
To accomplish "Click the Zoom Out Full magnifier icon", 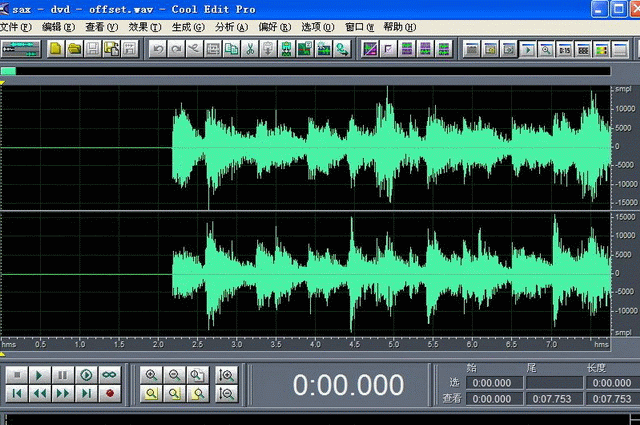I will tap(198, 375).
